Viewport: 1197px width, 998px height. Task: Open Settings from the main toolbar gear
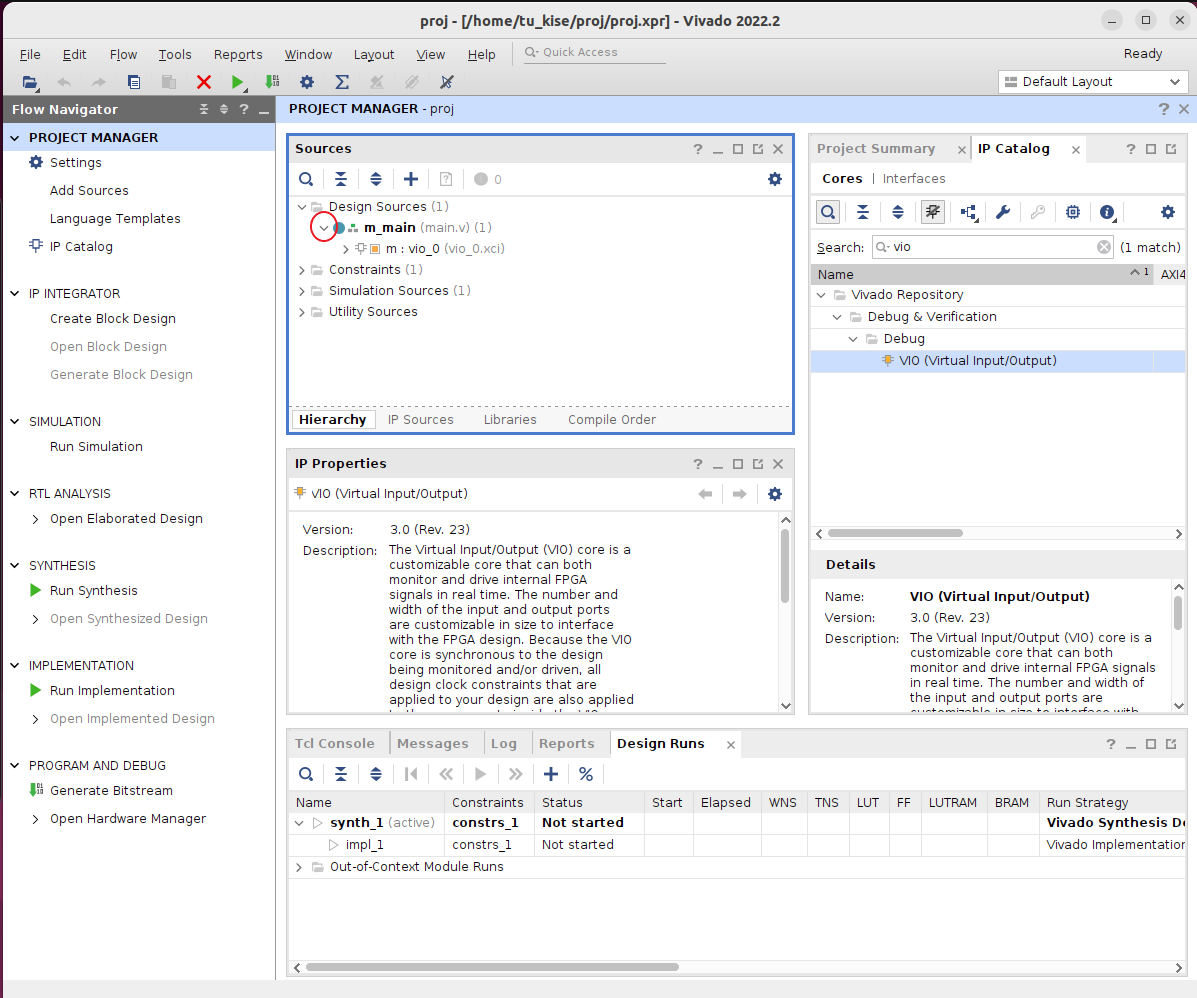pos(307,82)
